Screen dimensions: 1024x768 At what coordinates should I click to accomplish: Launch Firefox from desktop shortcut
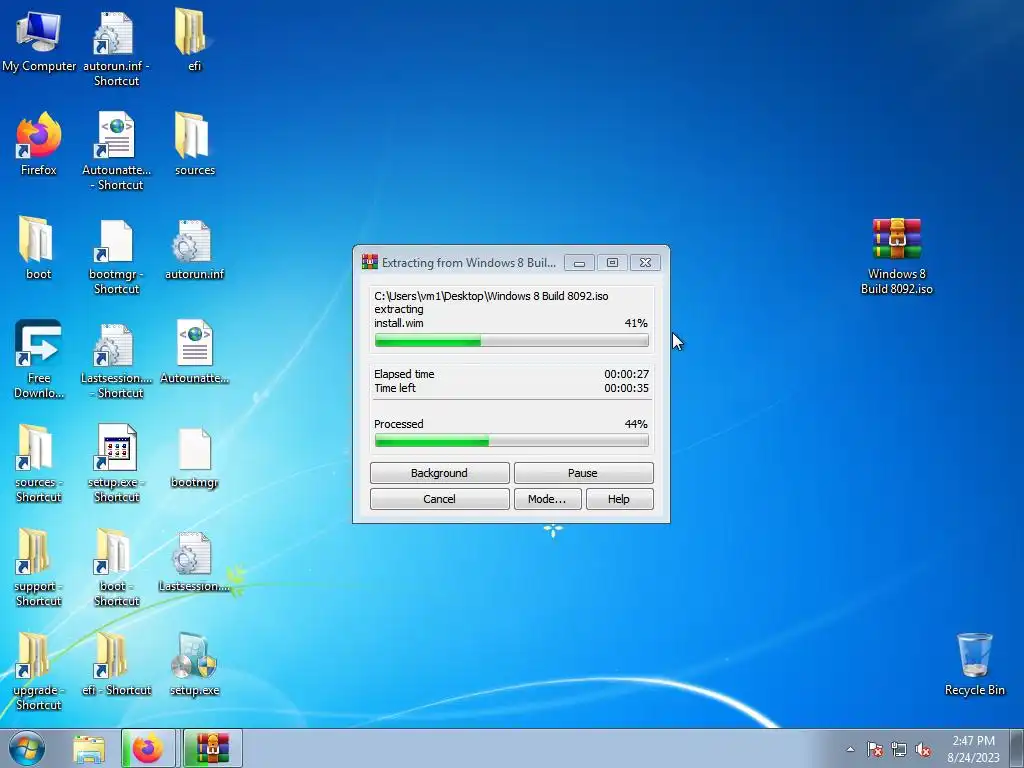pyautogui.click(x=39, y=144)
